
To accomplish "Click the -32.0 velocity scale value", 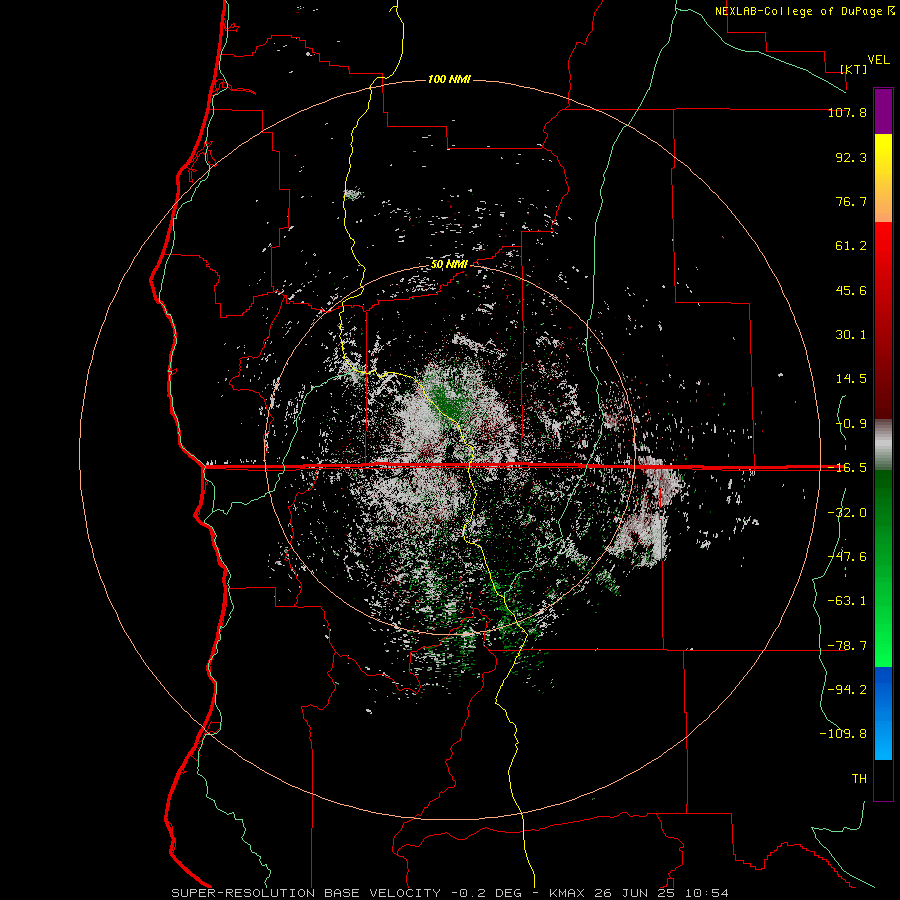I will click(x=847, y=513).
